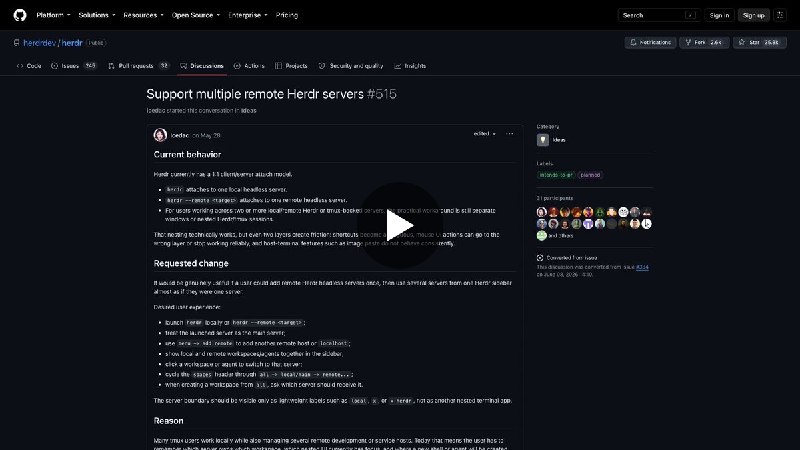Image resolution: width=800 pixels, height=450 pixels.
Task: Open the Projects tab
Action: pyautogui.click(x=291, y=66)
